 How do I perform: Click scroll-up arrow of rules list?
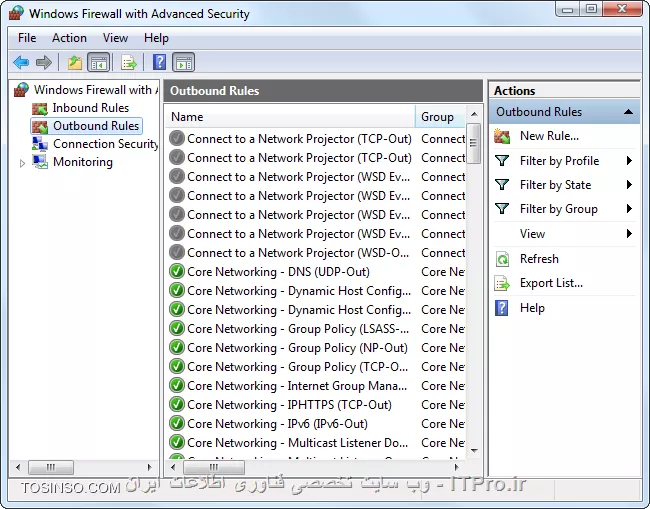coord(474,114)
